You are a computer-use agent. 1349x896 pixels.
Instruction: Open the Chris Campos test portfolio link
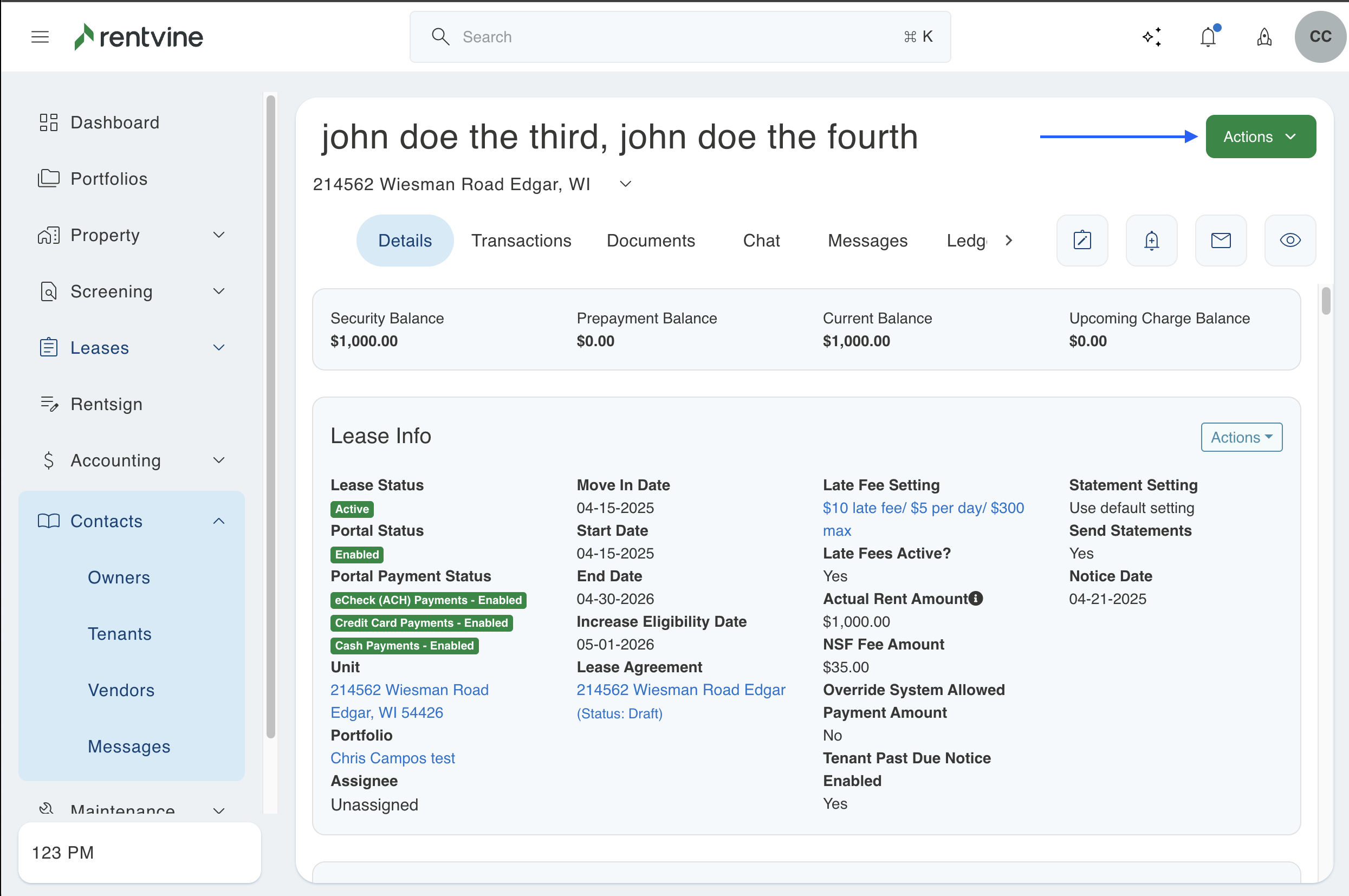(x=393, y=758)
